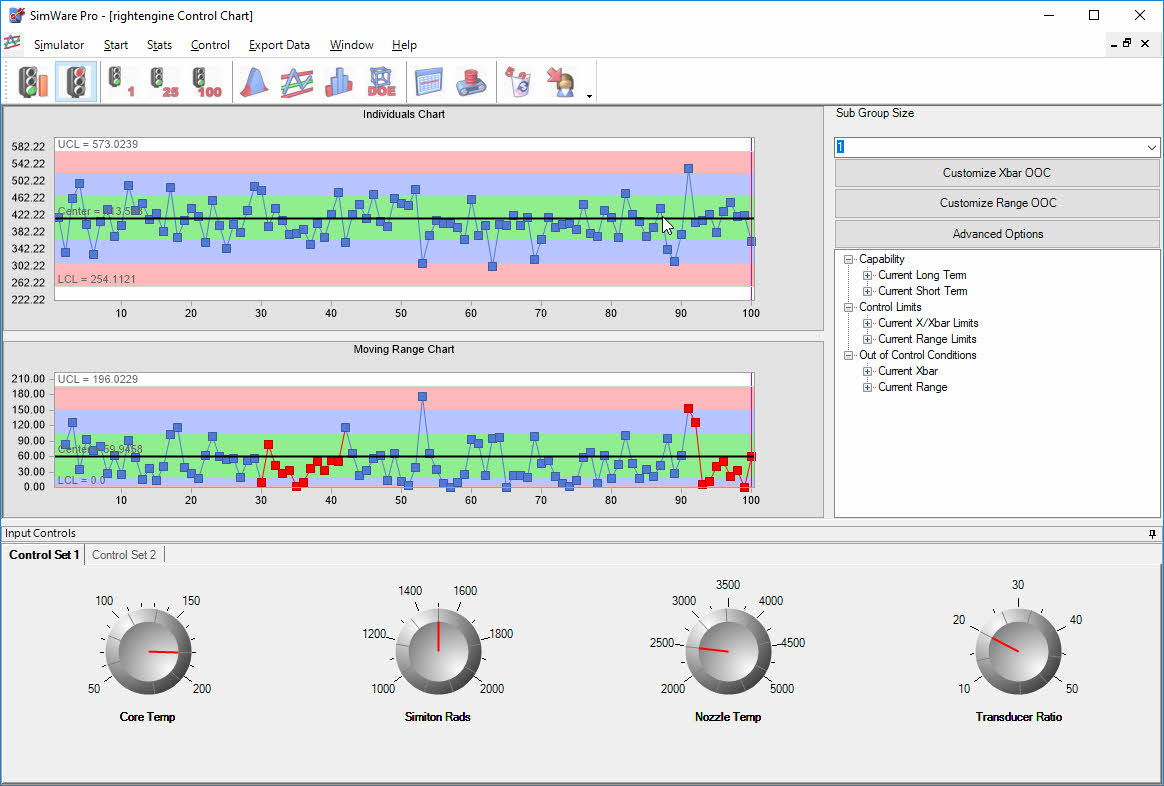Click the Customize Xbar OOC button
Image resolution: width=1164 pixels, height=786 pixels.
point(997,172)
